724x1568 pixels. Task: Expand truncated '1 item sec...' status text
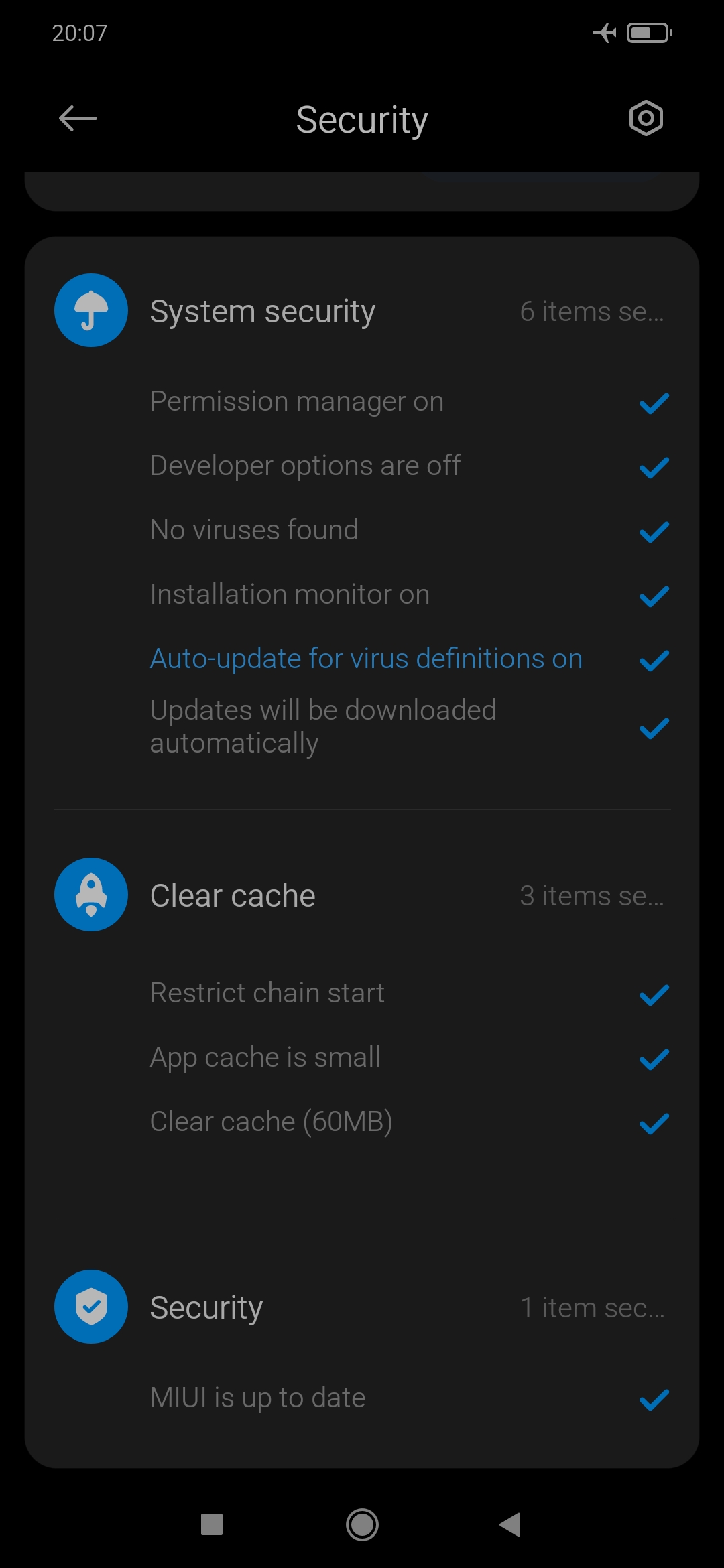[593, 1308]
